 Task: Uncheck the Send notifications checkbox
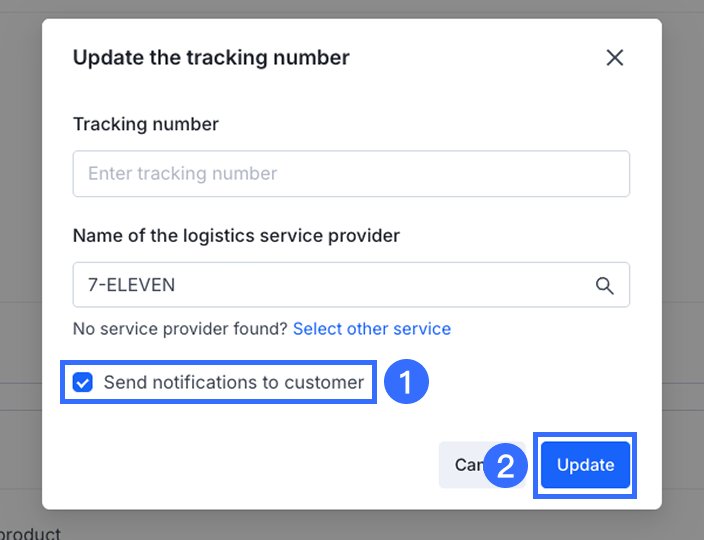tap(83, 382)
